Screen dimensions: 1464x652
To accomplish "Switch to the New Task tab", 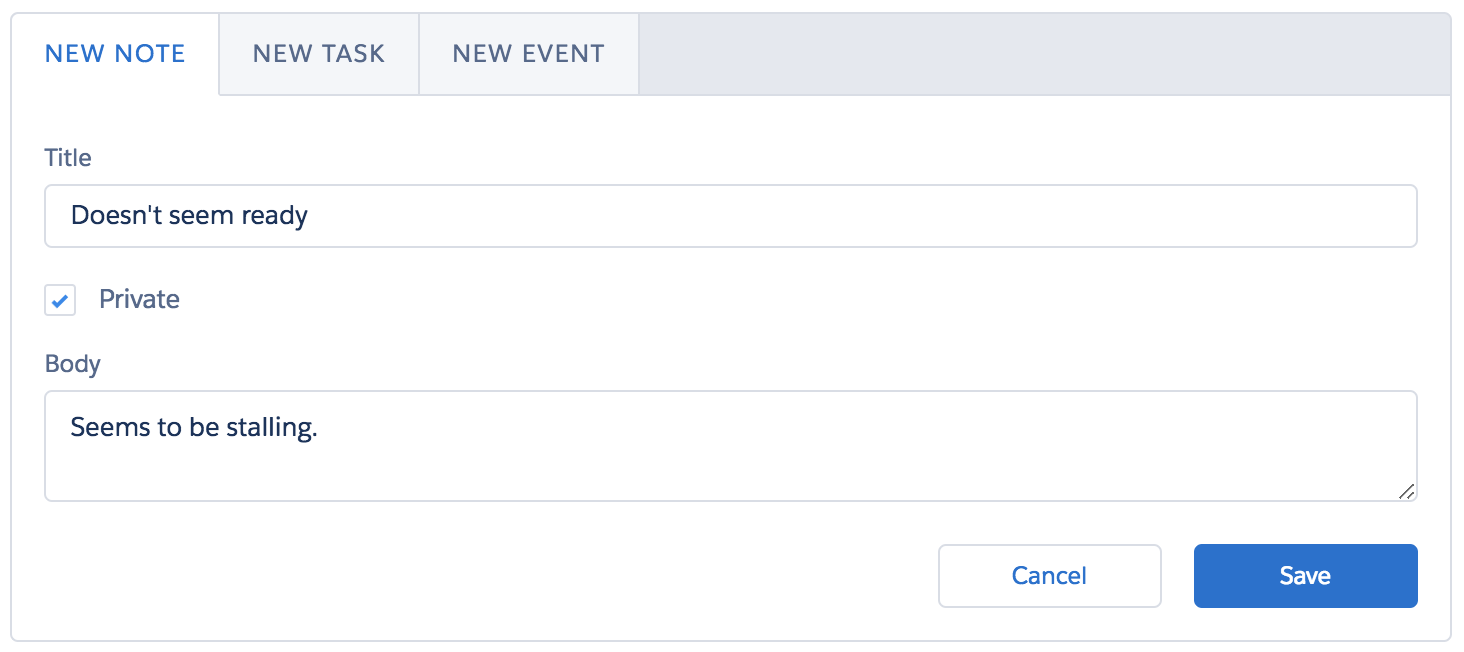I will (x=318, y=54).
